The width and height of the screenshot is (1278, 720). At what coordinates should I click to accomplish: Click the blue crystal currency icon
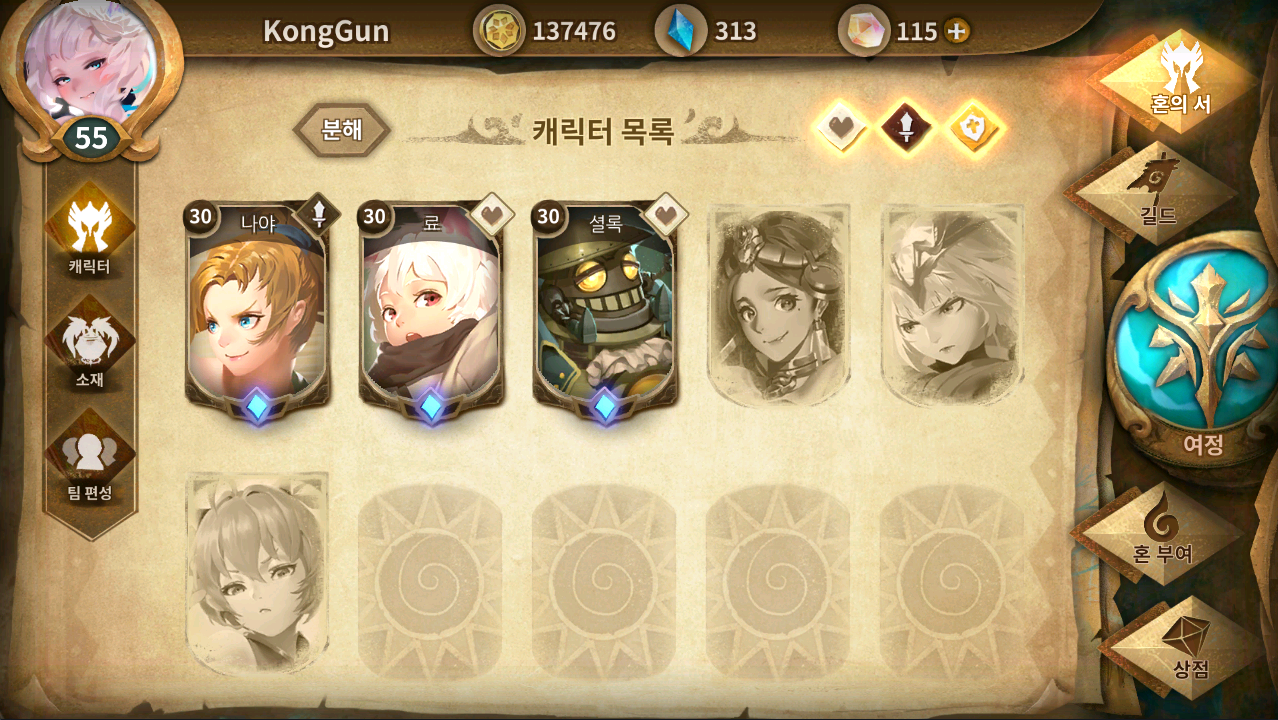click(680, 31)
